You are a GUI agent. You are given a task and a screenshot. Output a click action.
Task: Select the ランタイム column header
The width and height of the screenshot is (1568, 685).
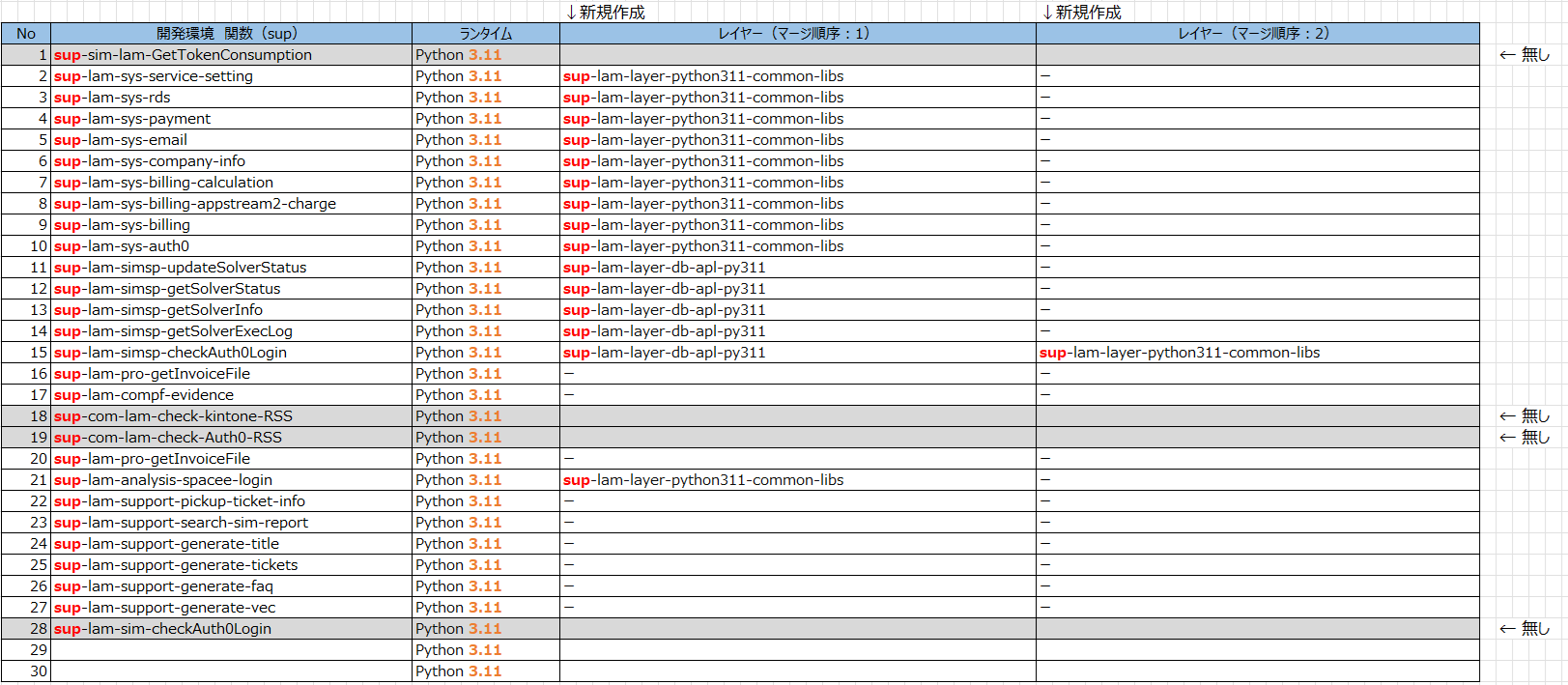485,34
